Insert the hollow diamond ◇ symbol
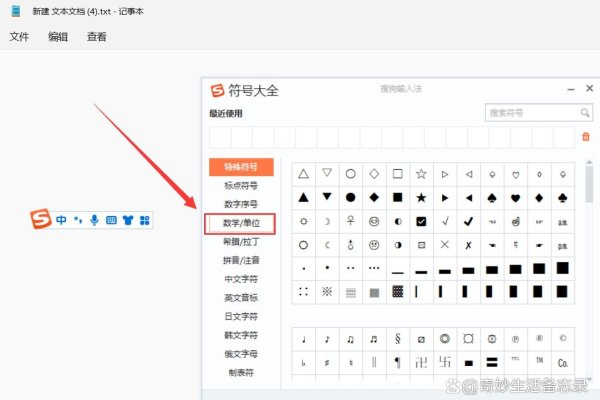Viewport: 600px width, 400px height. (x=374, y=174)
